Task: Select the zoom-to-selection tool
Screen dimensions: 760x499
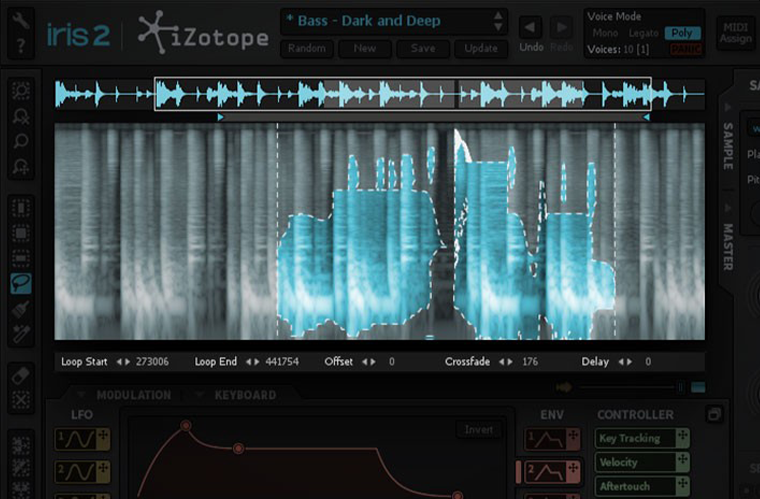Action: 21,91
